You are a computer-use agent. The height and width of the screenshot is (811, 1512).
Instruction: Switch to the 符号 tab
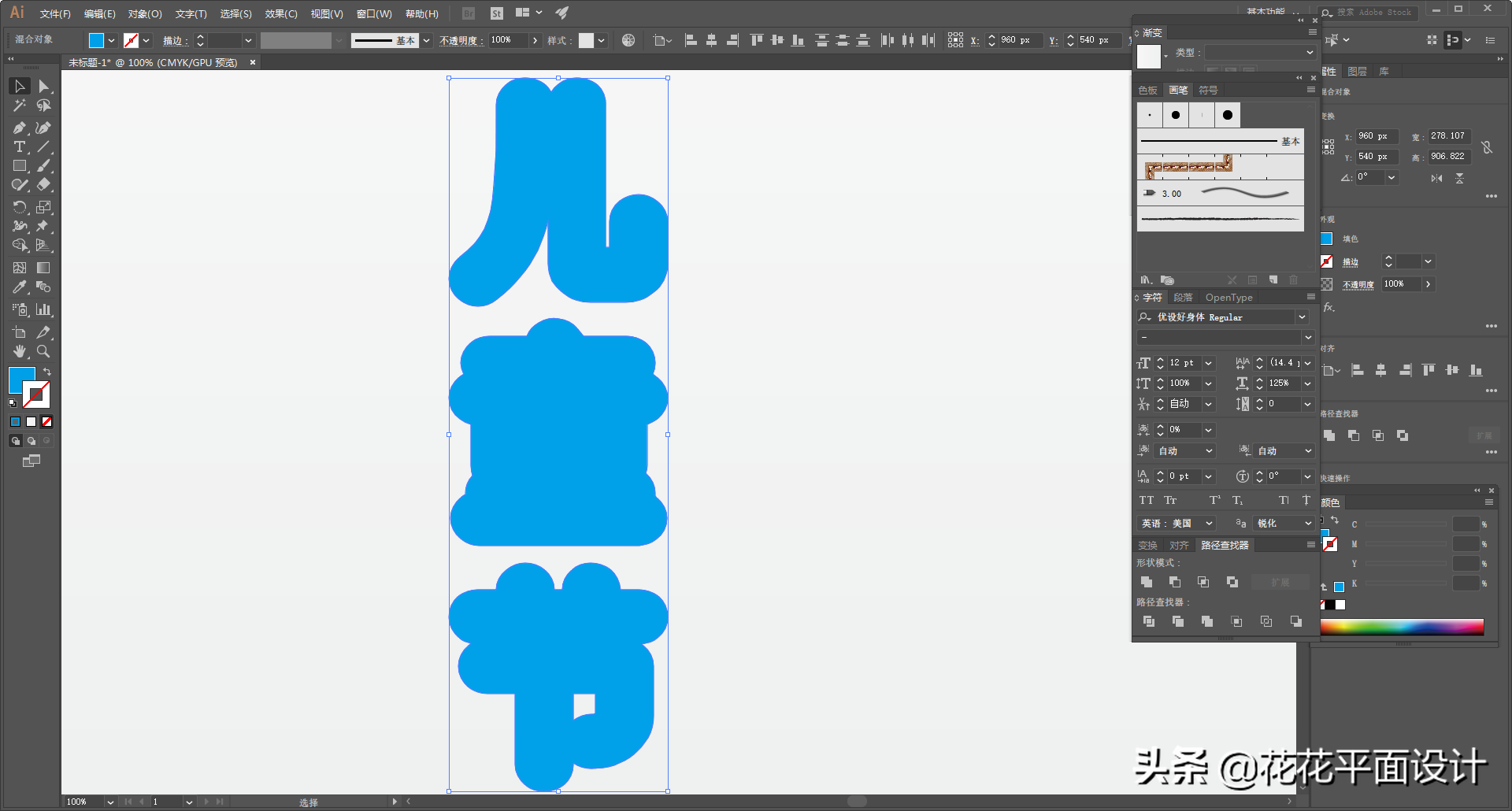click(x=1208, y=91)
